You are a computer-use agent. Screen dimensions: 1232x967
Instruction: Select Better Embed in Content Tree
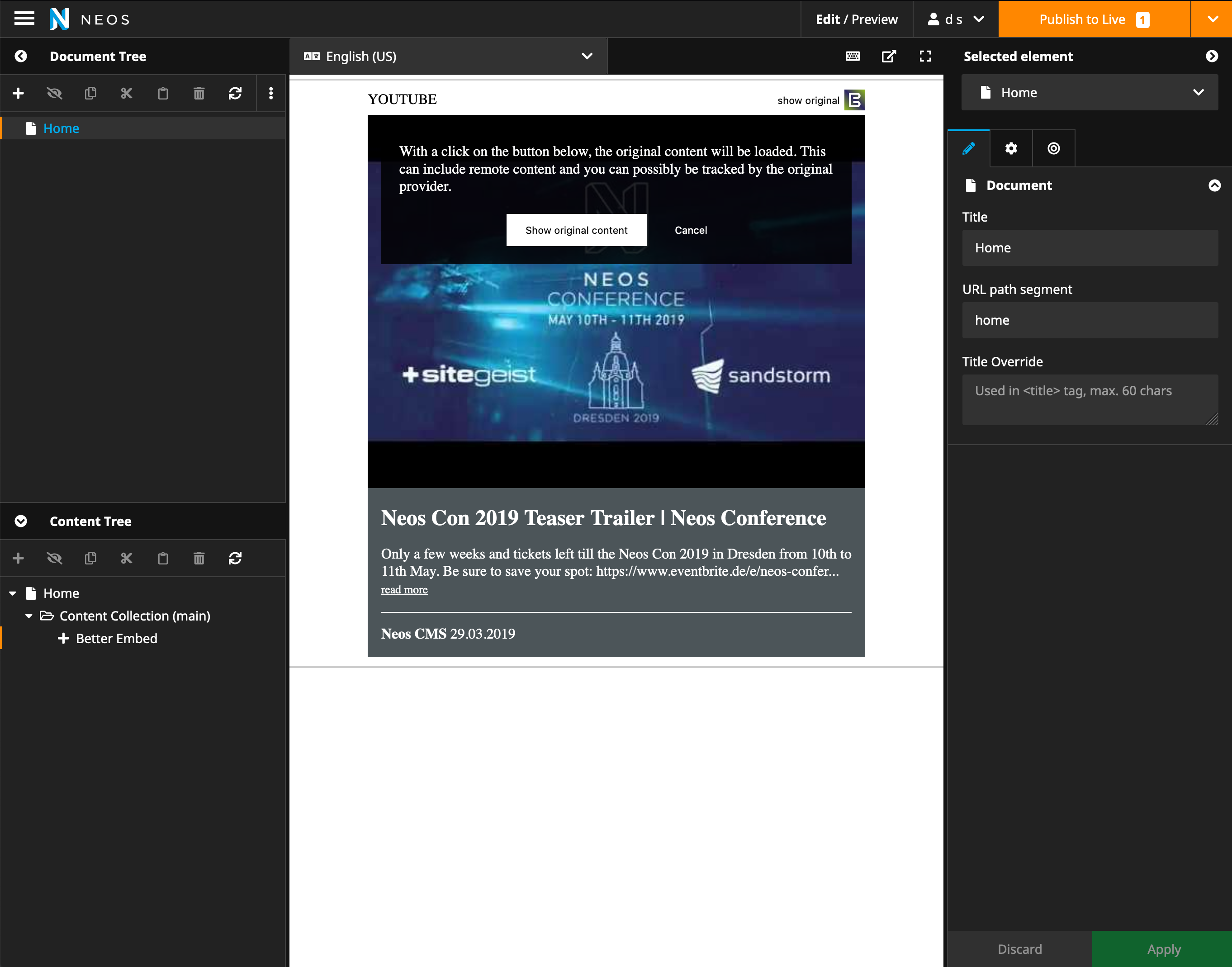116,639
